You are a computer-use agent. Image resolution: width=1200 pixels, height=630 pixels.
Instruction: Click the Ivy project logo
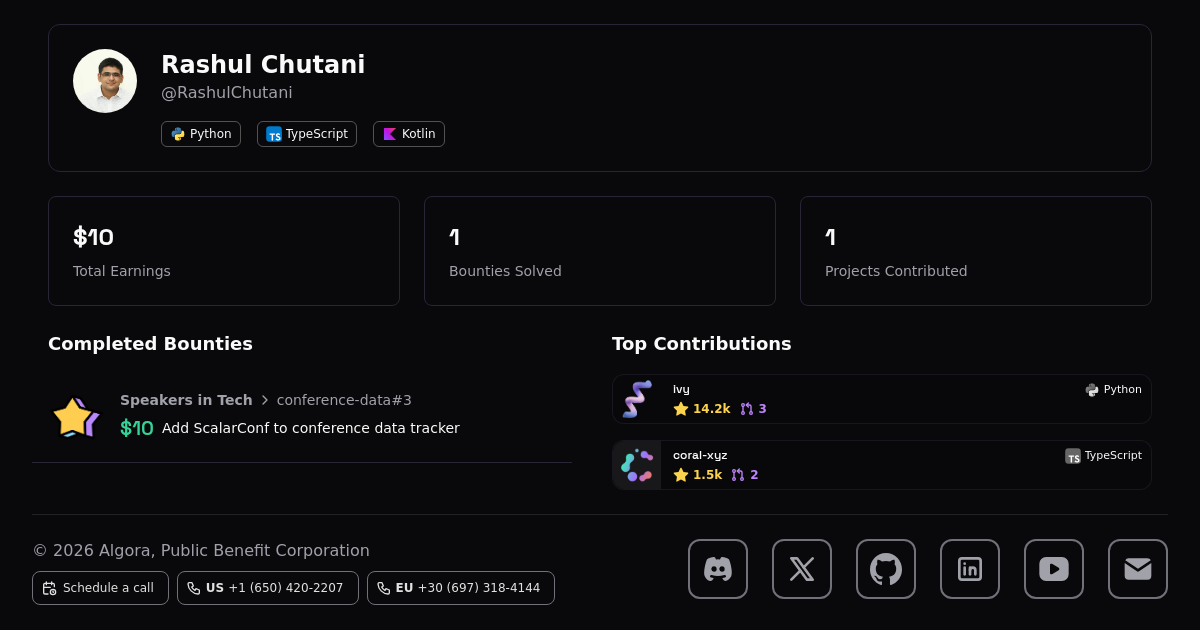pos(637,399)
